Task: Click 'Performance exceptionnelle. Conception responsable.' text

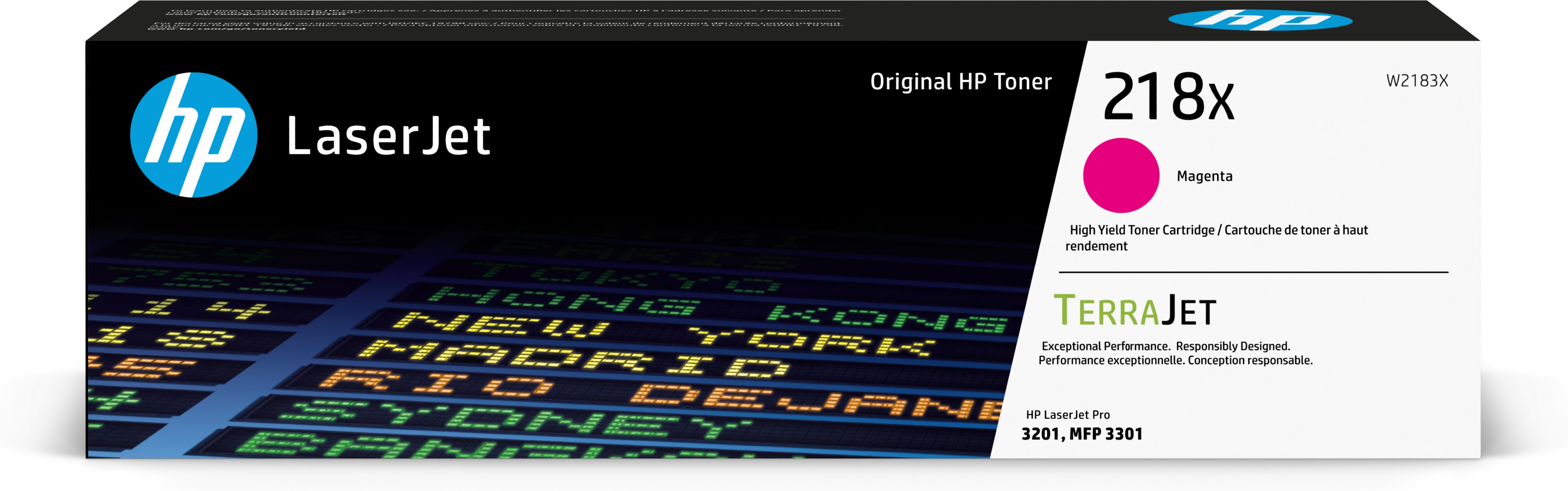Action: click(x=1175, y=360)
